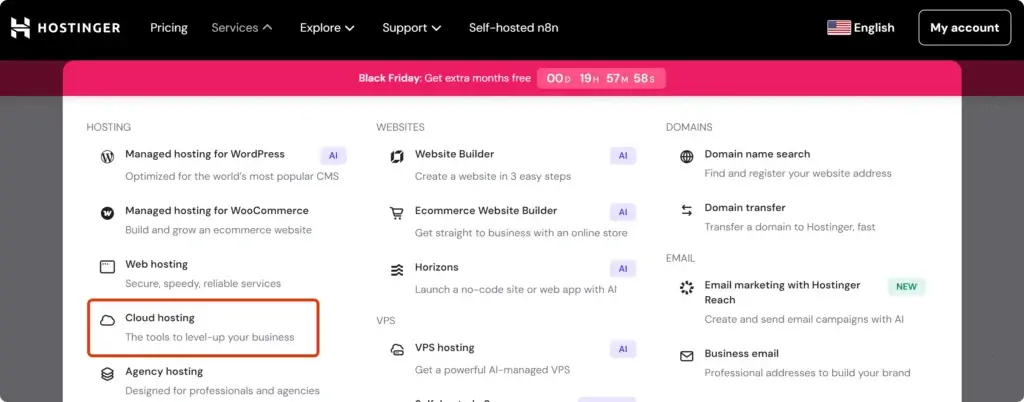
Task: Open the VPS hosting link
Action: click(x=445, y=348)
